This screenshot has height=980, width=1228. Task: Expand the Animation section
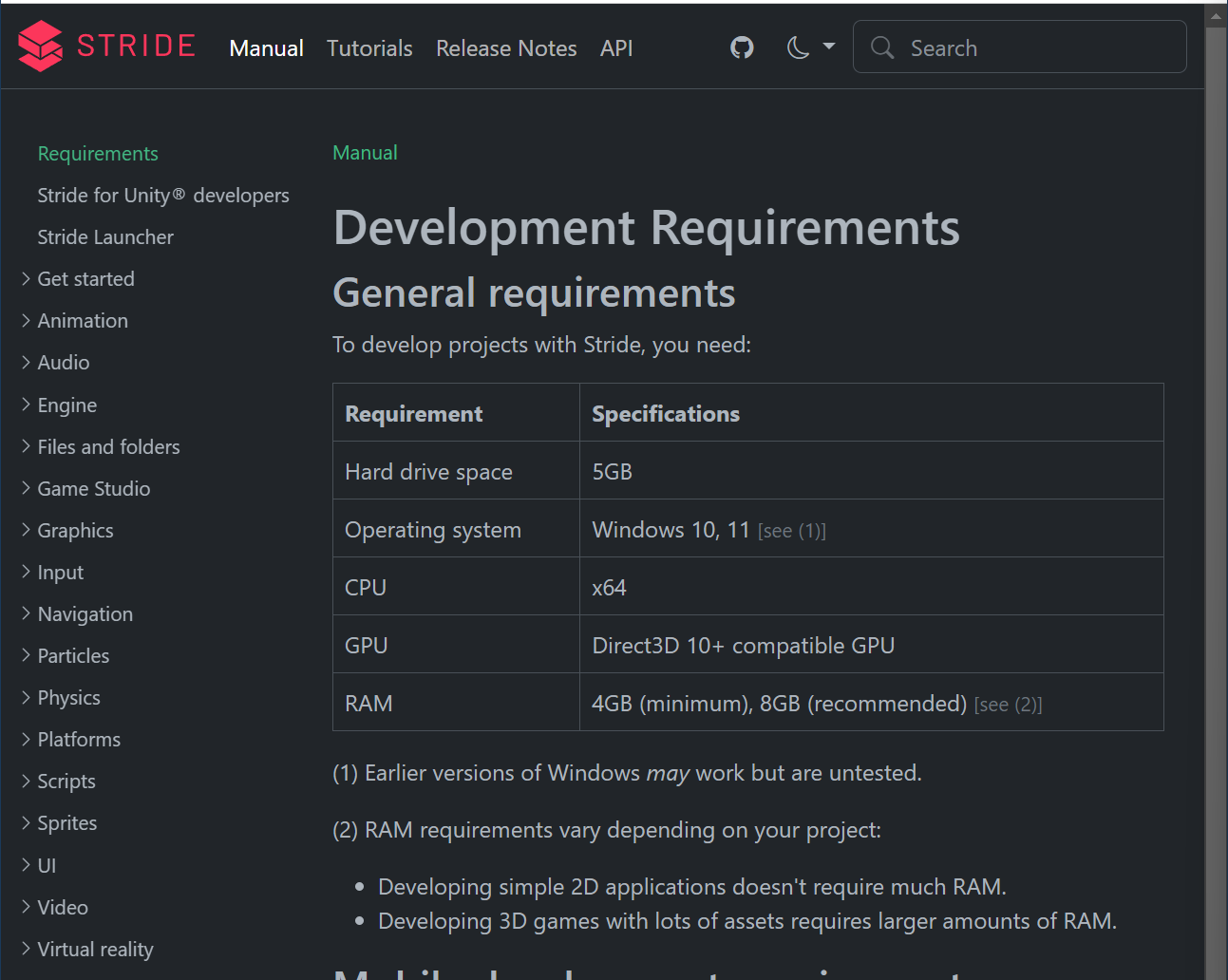[83, 320]
